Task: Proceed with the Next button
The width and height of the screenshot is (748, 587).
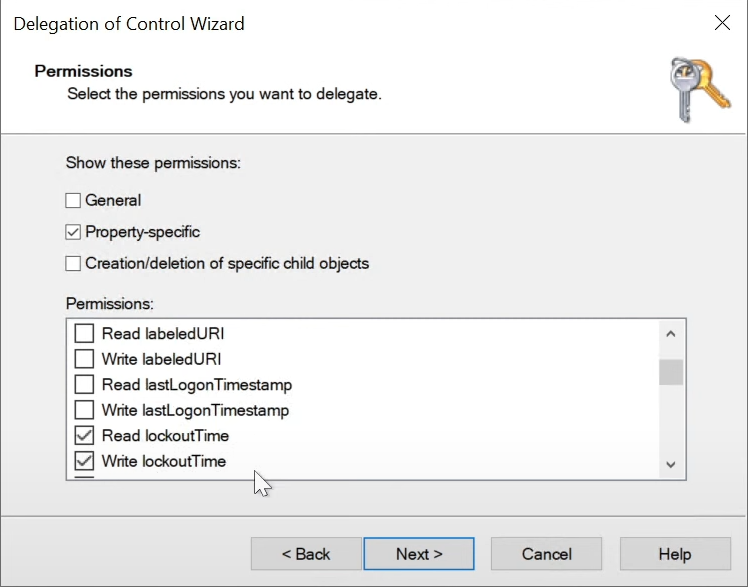Action: [419, 554]
